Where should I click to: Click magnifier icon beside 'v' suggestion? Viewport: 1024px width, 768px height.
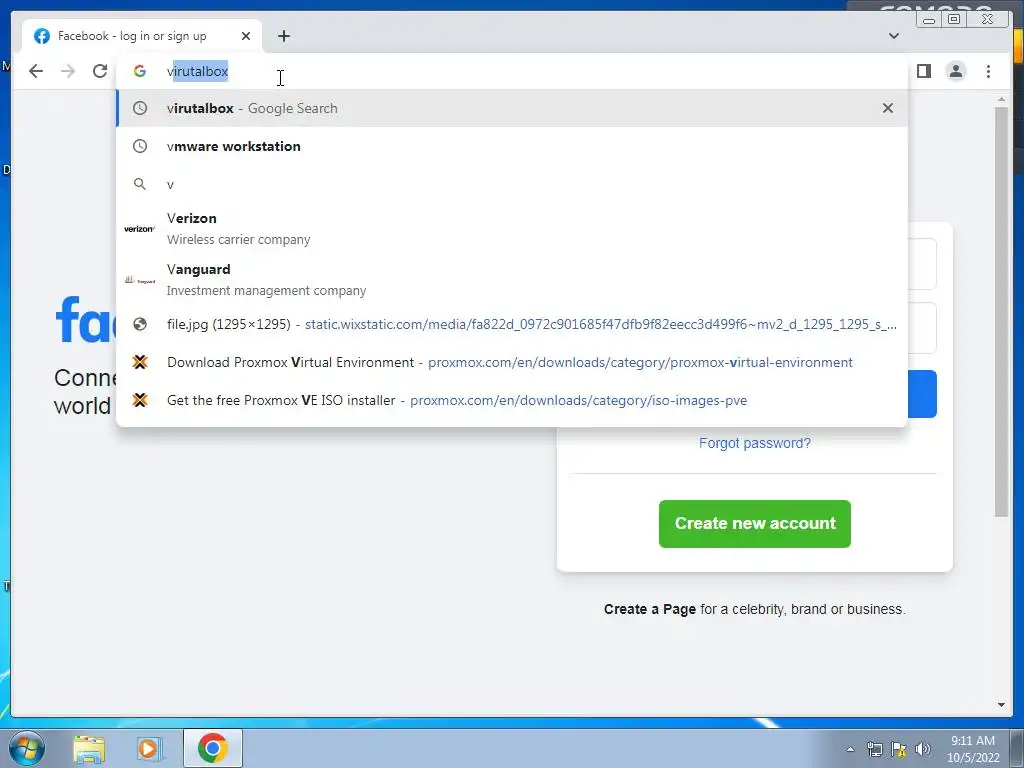coord(140,184)
